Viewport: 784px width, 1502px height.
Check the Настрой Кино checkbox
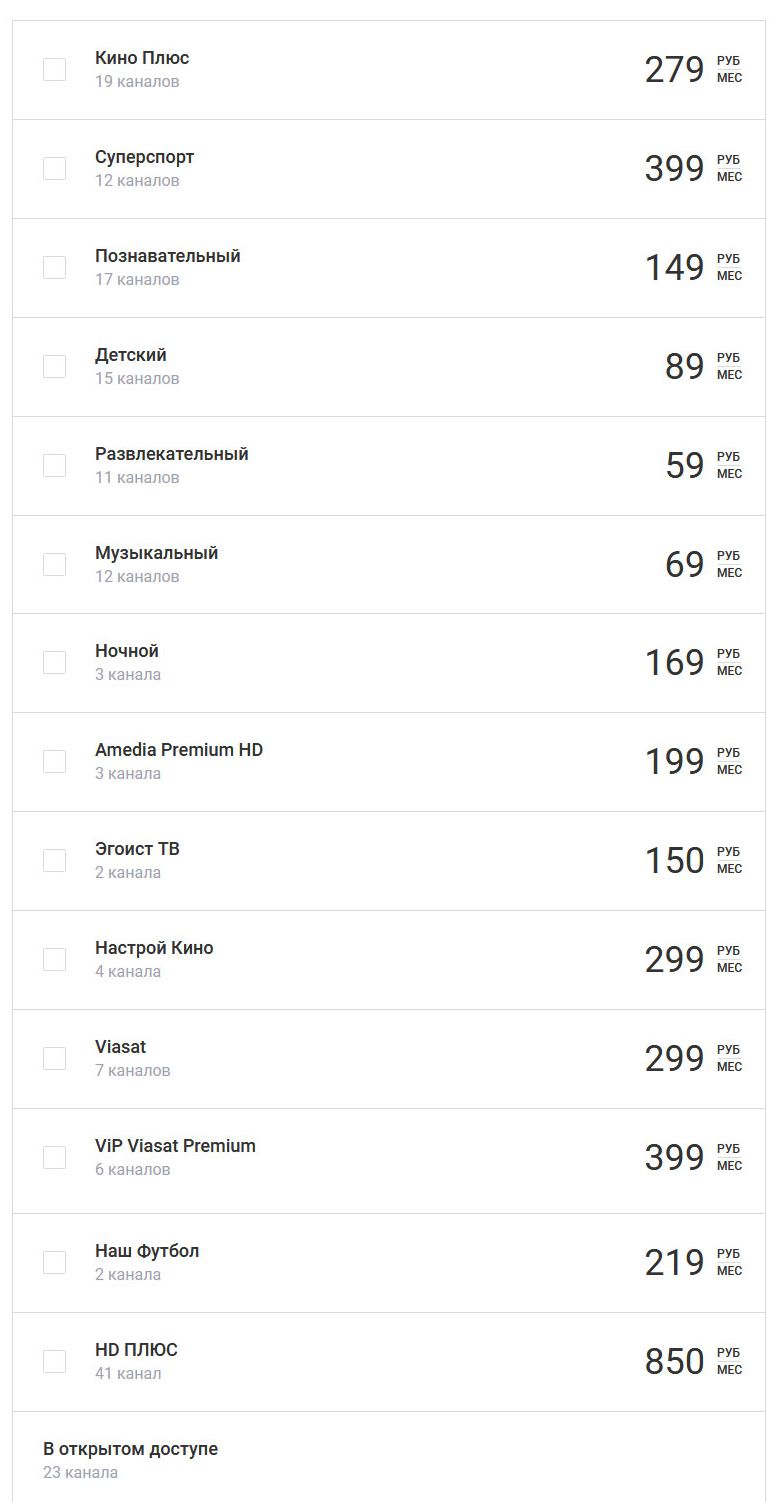tap(54, 959)
